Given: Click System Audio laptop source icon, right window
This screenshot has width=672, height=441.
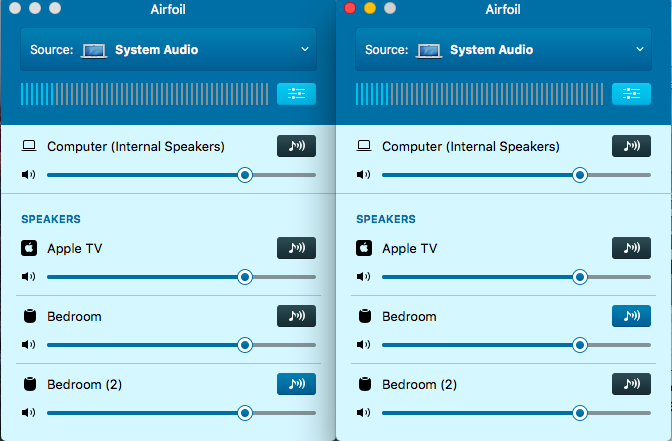Looking at the screenshot, I should click(429, 51).
